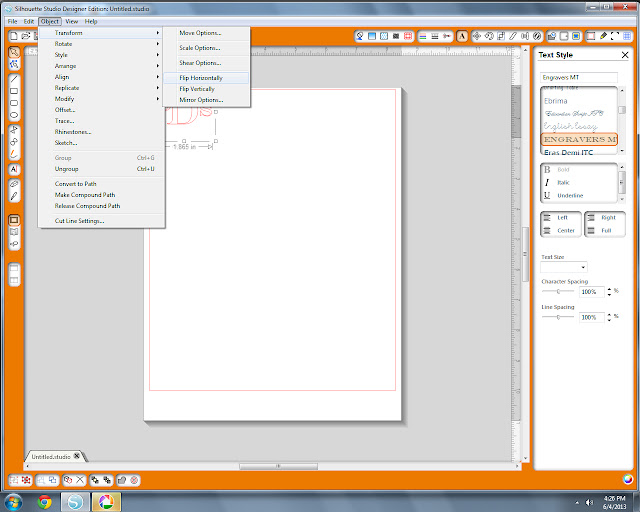Toggle the Design page view icon
The width and height of the screenshot is (640, 512).
point(14,220)
